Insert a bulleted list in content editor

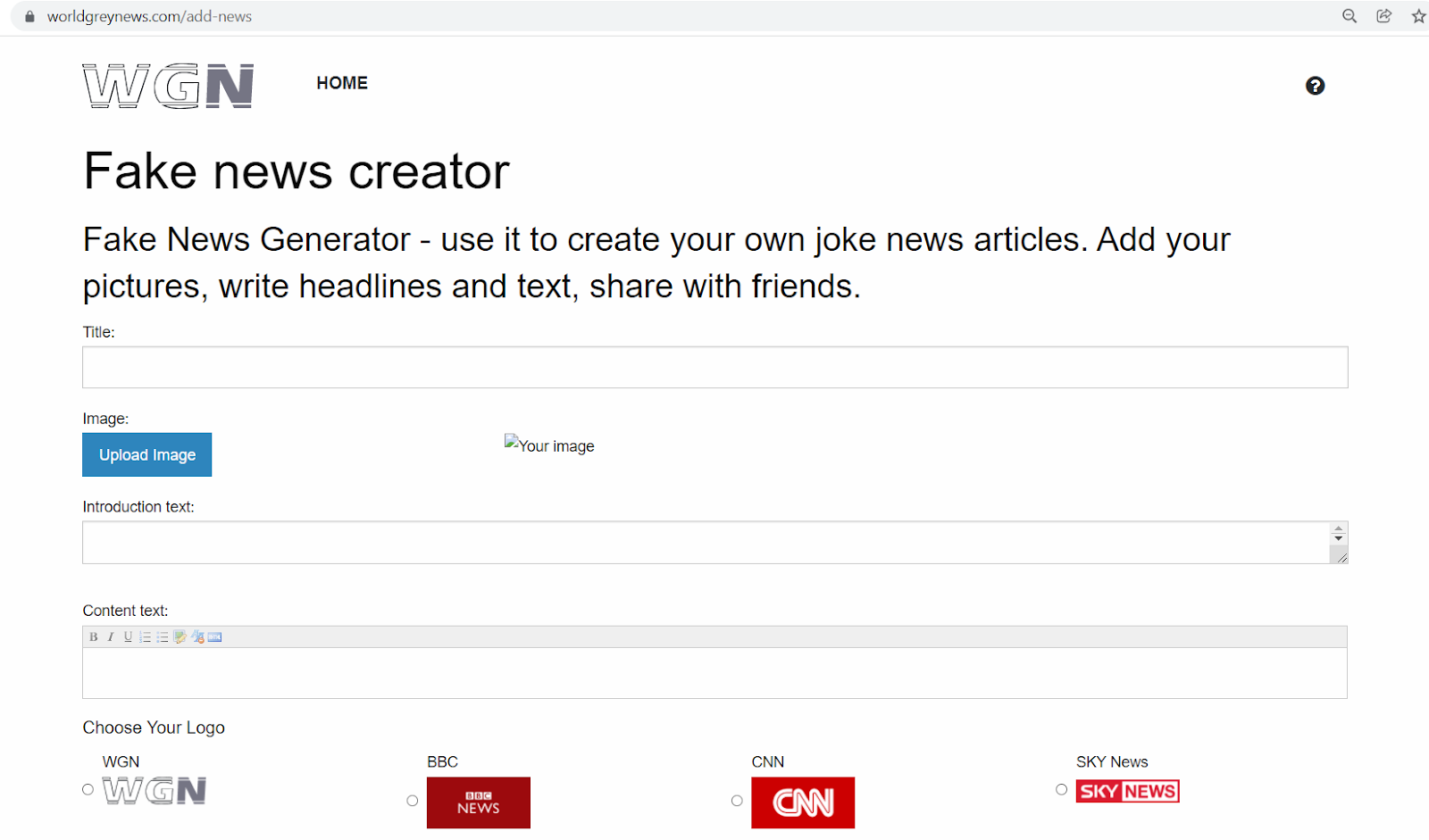162,637
